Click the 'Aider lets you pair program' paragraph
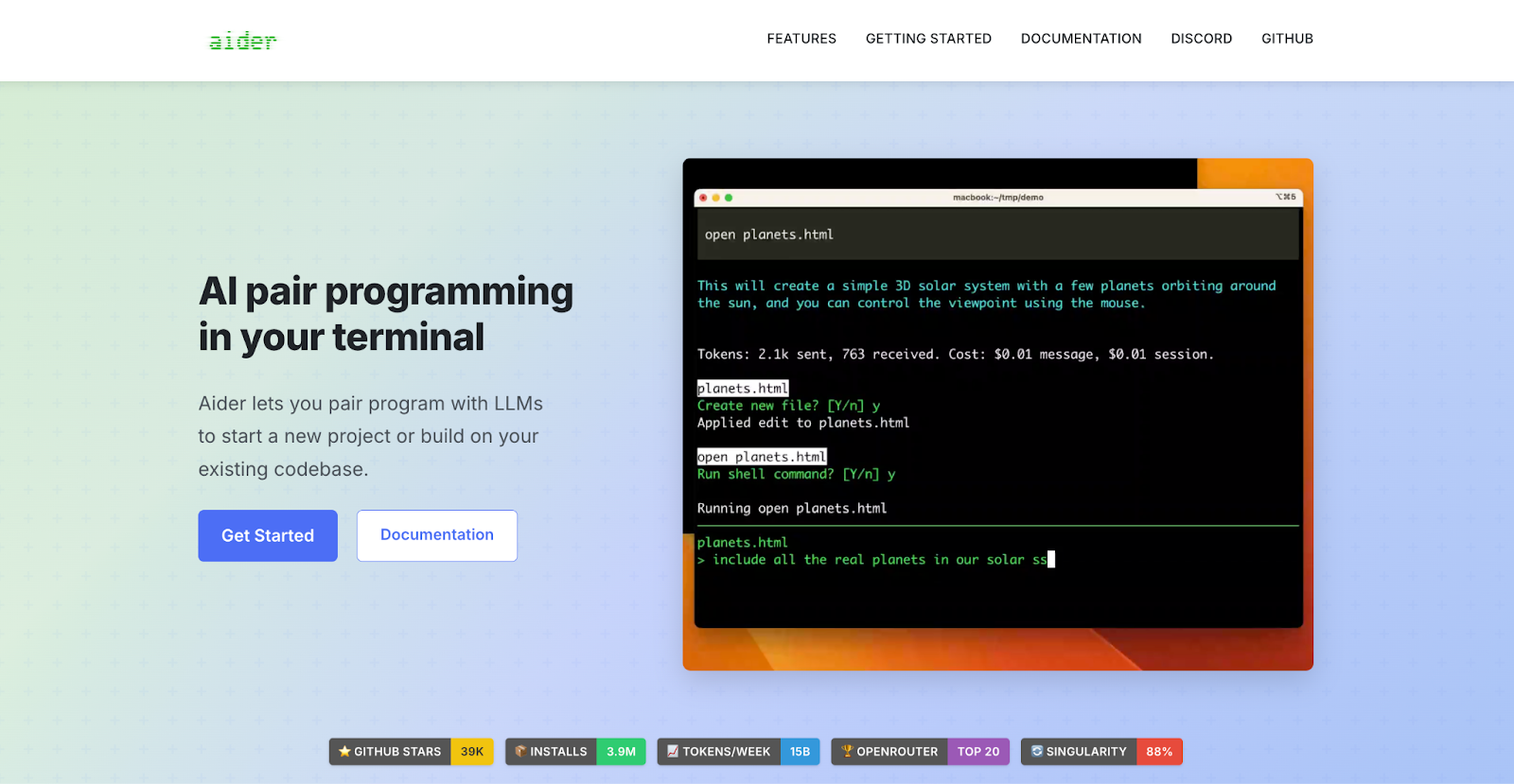The image size is (1514, 784). pyautogui.click(x=371, y=436)
